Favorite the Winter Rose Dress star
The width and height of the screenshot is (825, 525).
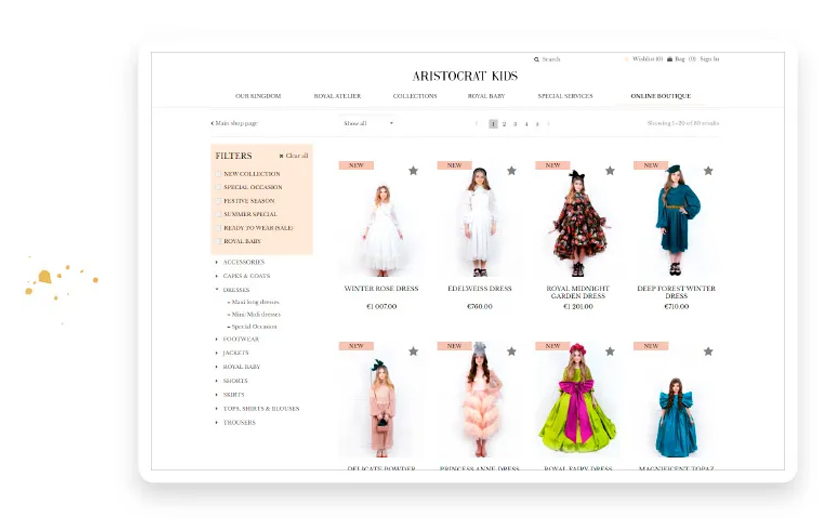point(413,170)
